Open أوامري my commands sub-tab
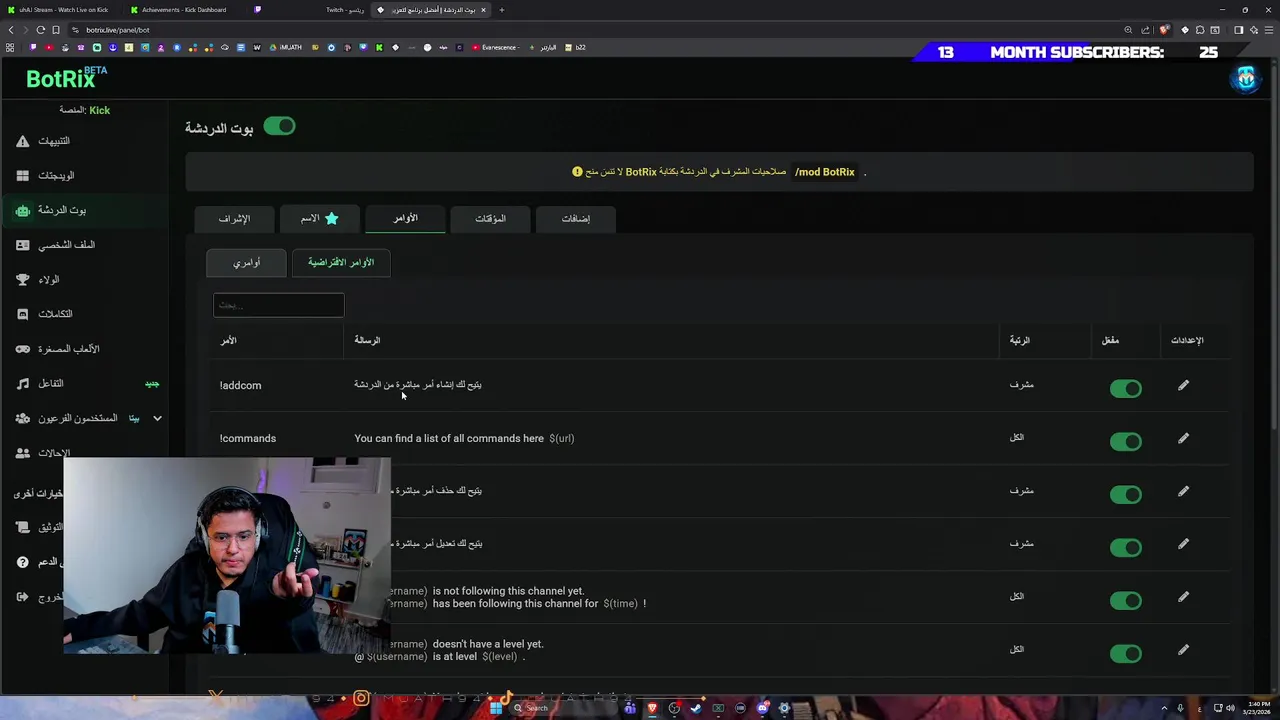 (246, 263)
